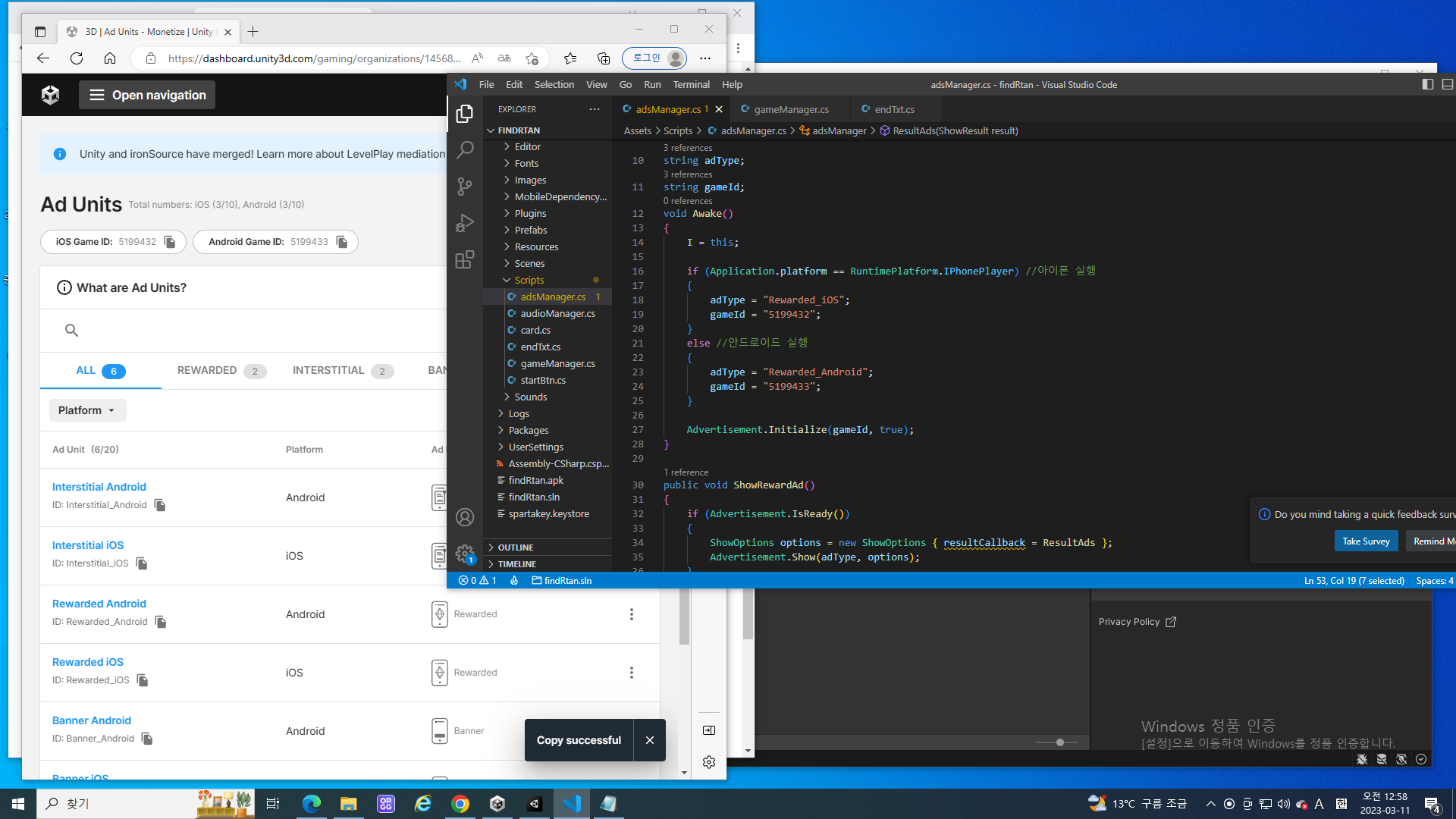Refresh the Edge browser page
The width and height of the screenshot is (1456, 819).
pos(77,58)
